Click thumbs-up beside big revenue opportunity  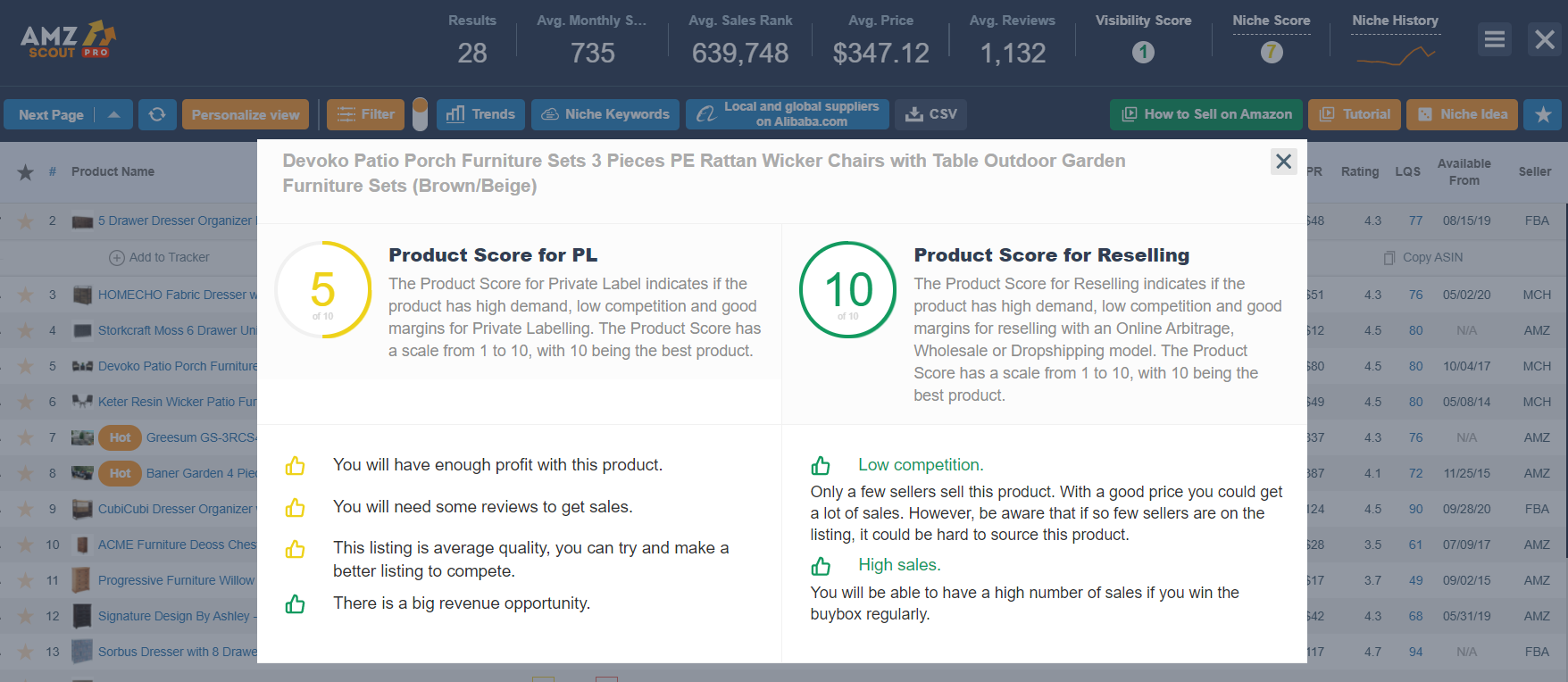pos(295,604)
